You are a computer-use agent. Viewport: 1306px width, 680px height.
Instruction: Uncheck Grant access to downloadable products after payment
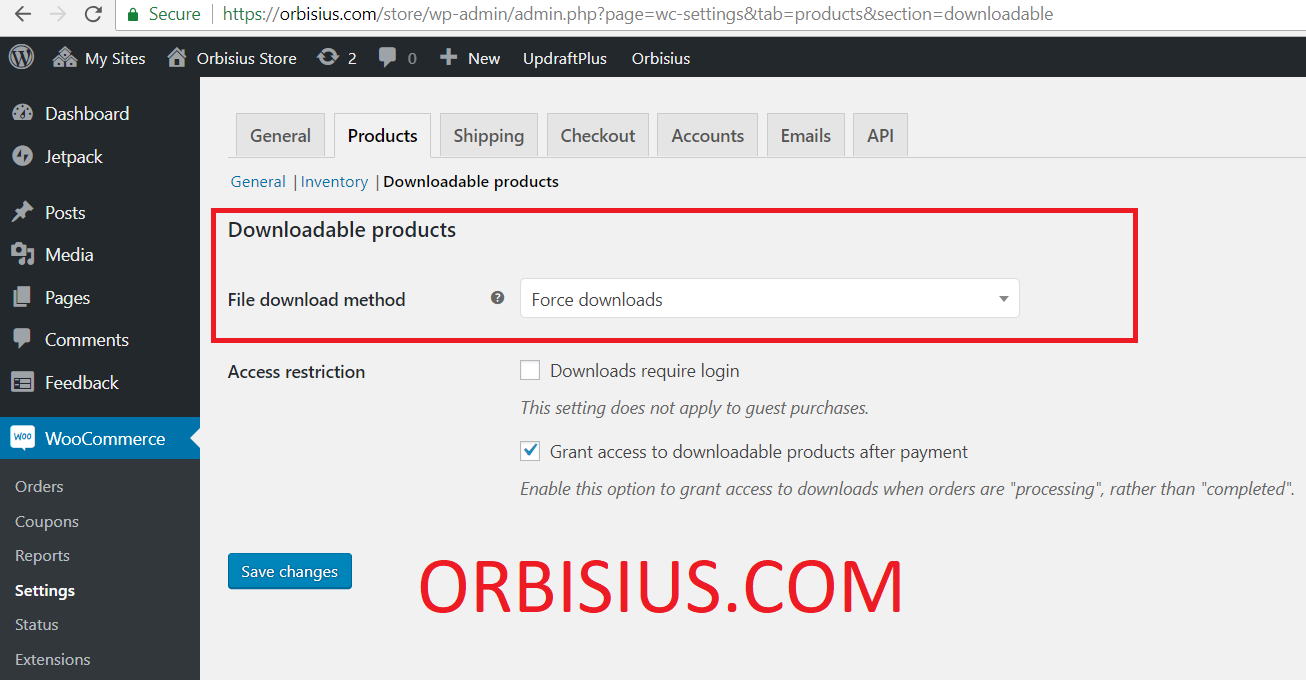[x=530, y=452]
